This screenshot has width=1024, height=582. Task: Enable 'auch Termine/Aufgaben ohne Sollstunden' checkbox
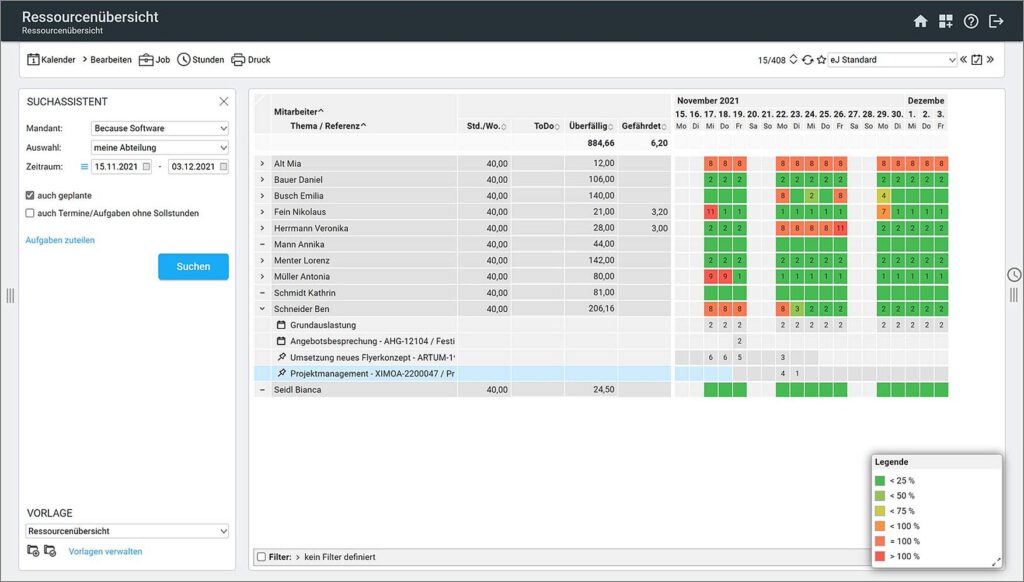(x=30, y=213)
